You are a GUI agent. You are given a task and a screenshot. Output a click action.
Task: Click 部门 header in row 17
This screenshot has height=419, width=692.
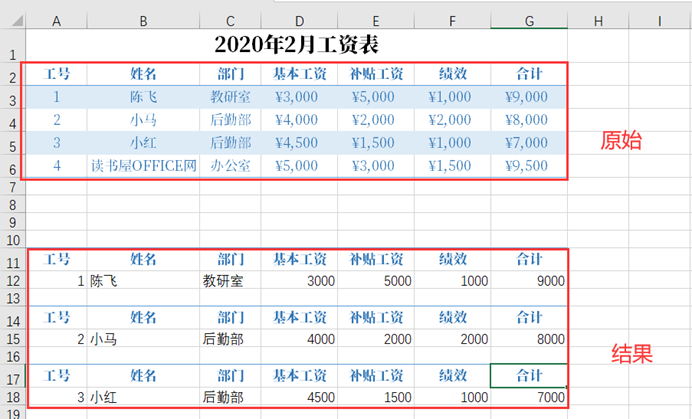[x=230, y=376]
